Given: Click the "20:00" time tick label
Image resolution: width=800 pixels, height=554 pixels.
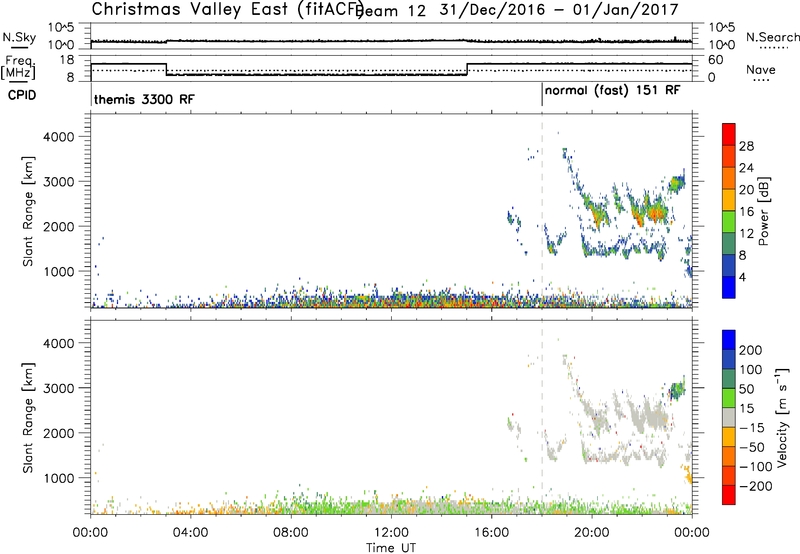Looking at the screenshot, I should coord(592,533).
